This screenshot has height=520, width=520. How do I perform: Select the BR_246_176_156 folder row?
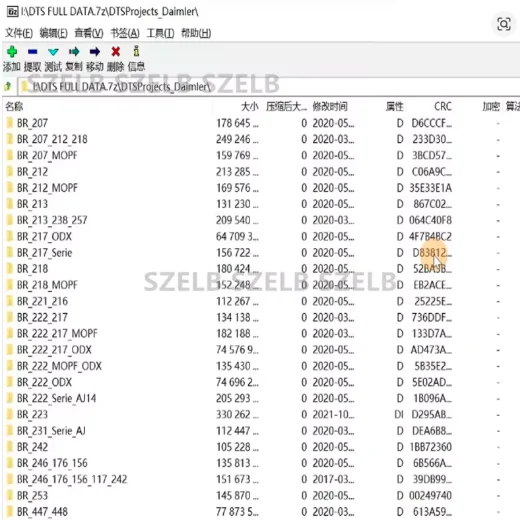click(x=52, y=463)
